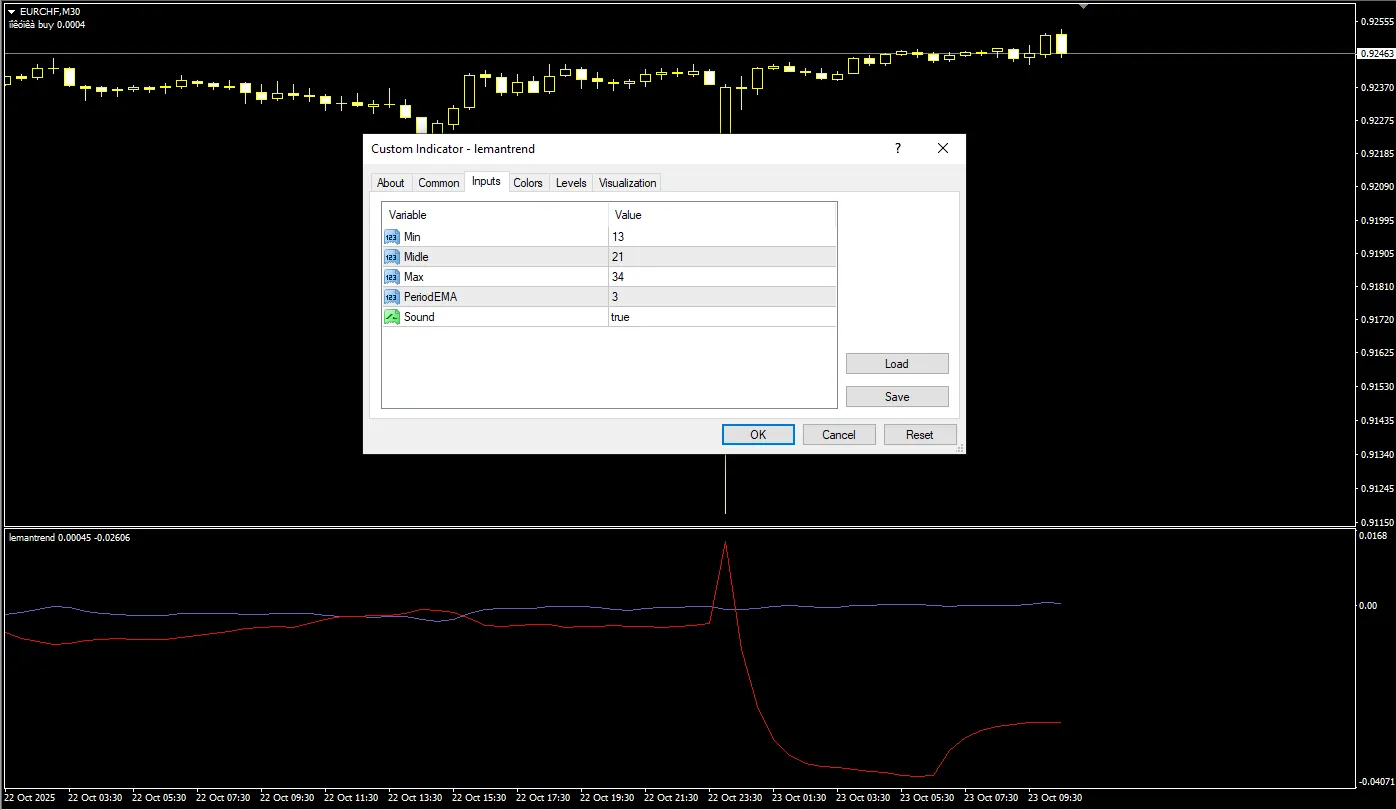Image resolution: width=1396 pixels, height=810 pixels.
Task: Switch to the Levels tab
Action: 571,183
